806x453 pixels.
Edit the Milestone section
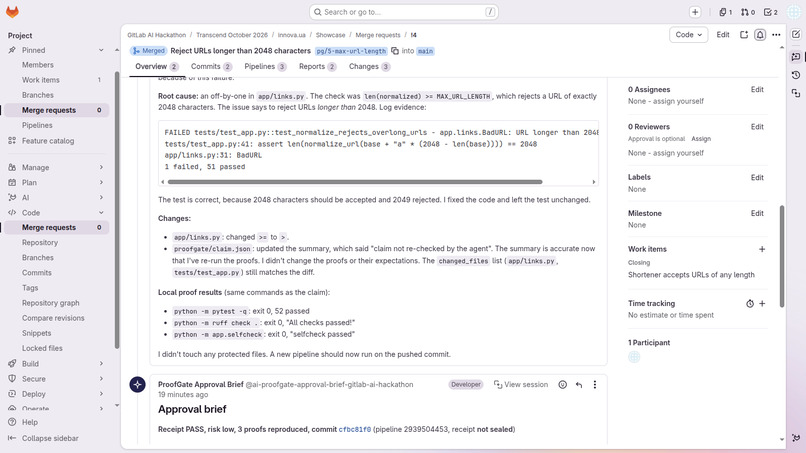click(757, 213)
